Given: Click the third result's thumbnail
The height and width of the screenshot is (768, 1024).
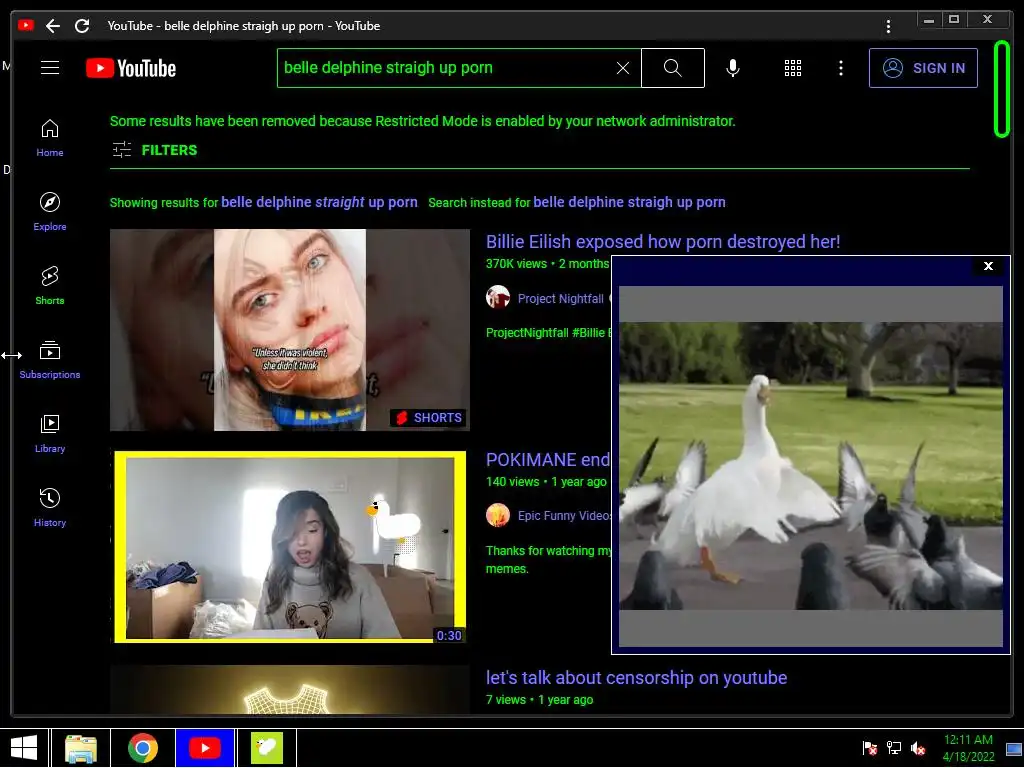Looking at the screenshot, I should pyautogui.click(x=290, y=689).
